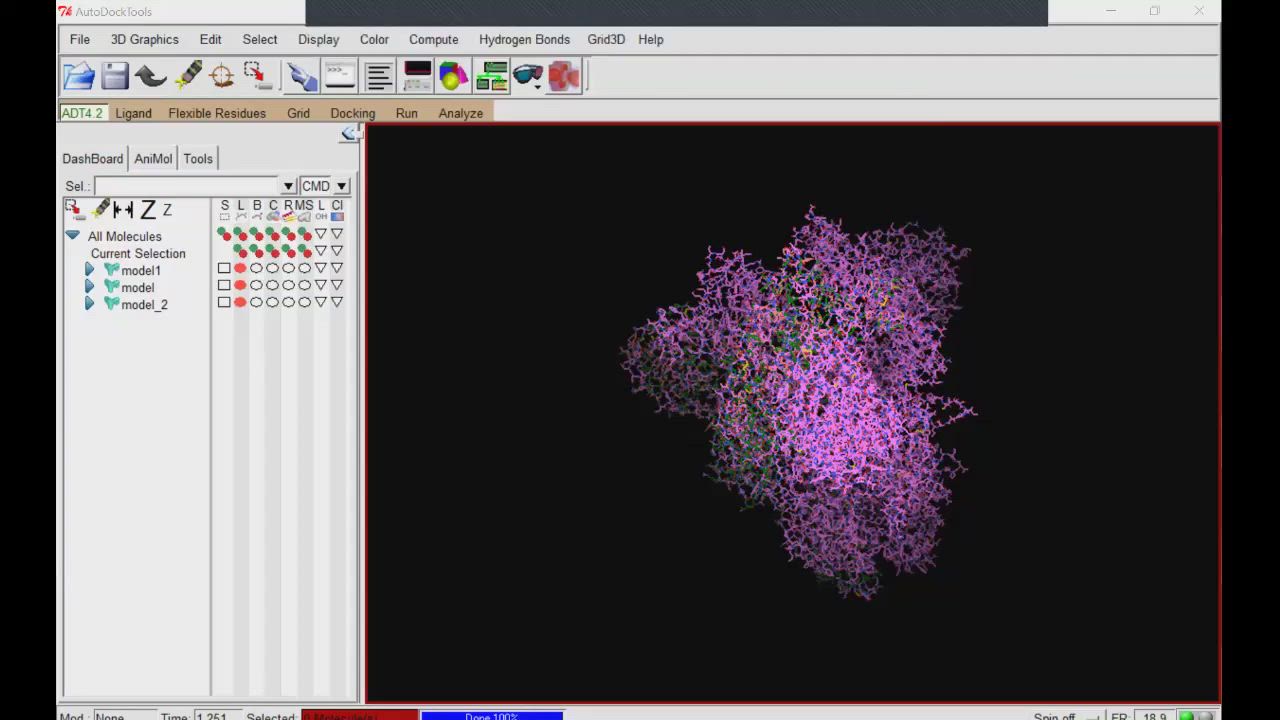1280x720 pixels.
Task: Toggle the select checkbox for model1
Action: point(224,269)
